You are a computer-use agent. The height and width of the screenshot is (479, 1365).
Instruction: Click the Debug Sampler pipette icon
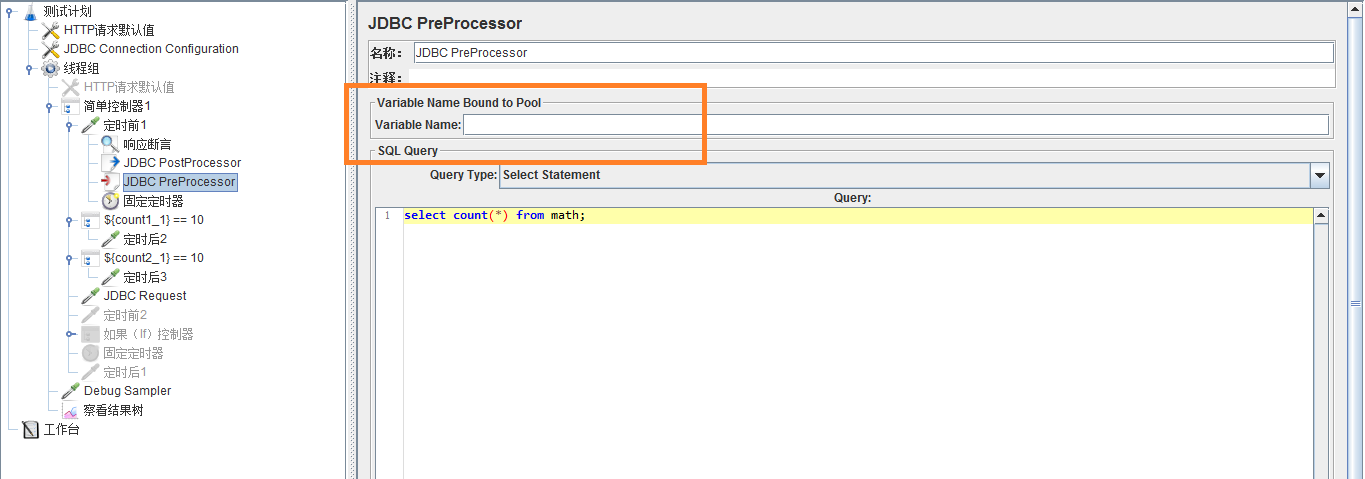(70, 391)
